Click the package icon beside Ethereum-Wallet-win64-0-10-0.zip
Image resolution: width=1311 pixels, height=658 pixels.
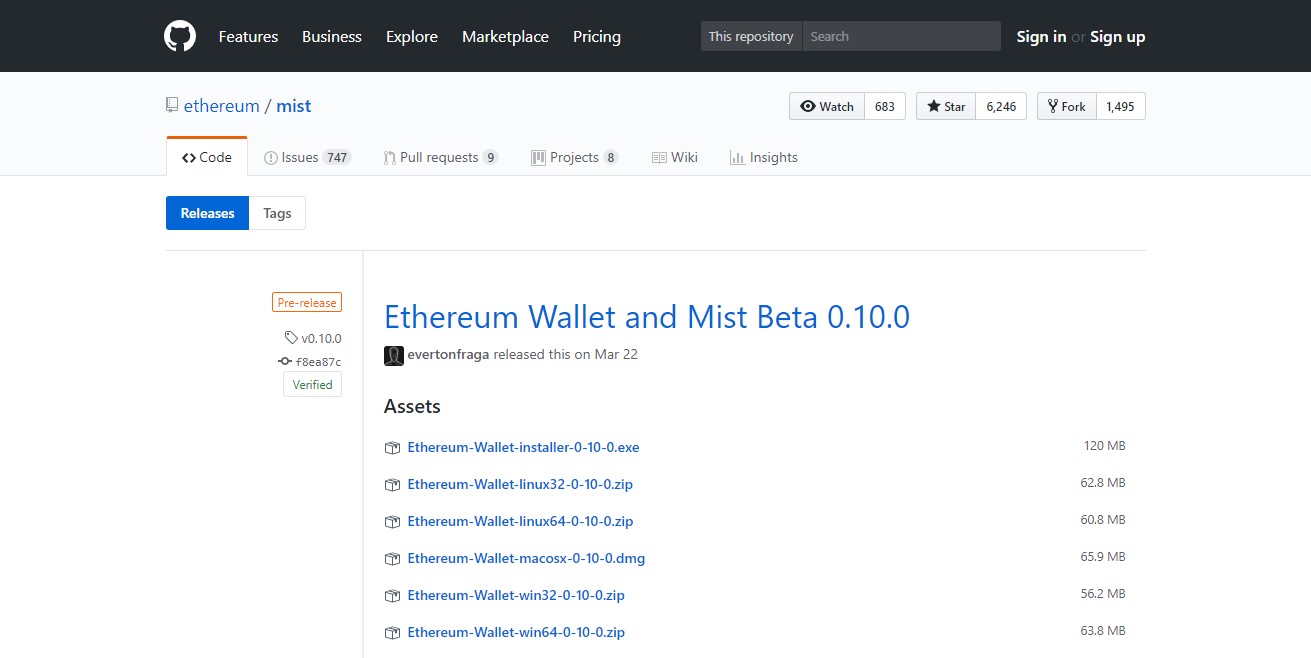pos(393,633)
